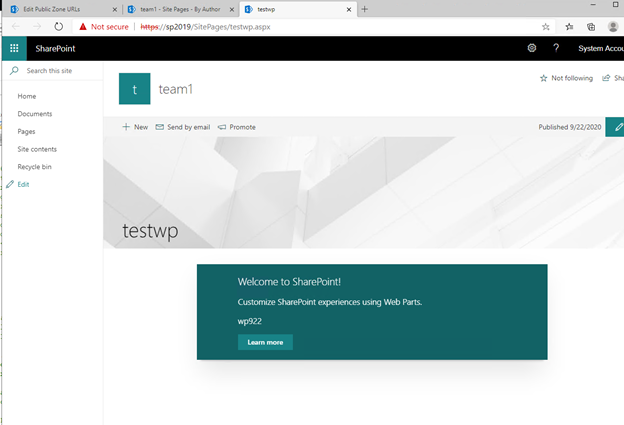This screenshot has width=624, height=425.
Task: Switch to Edit Public Zone URLs tab
Action: click(x=52, y=9)
